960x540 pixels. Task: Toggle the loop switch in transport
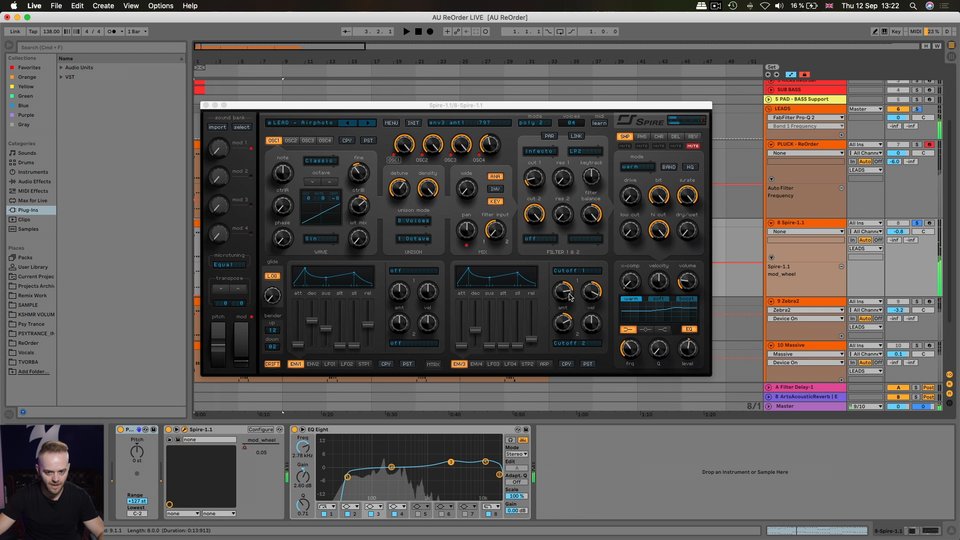tap(560, 31)
